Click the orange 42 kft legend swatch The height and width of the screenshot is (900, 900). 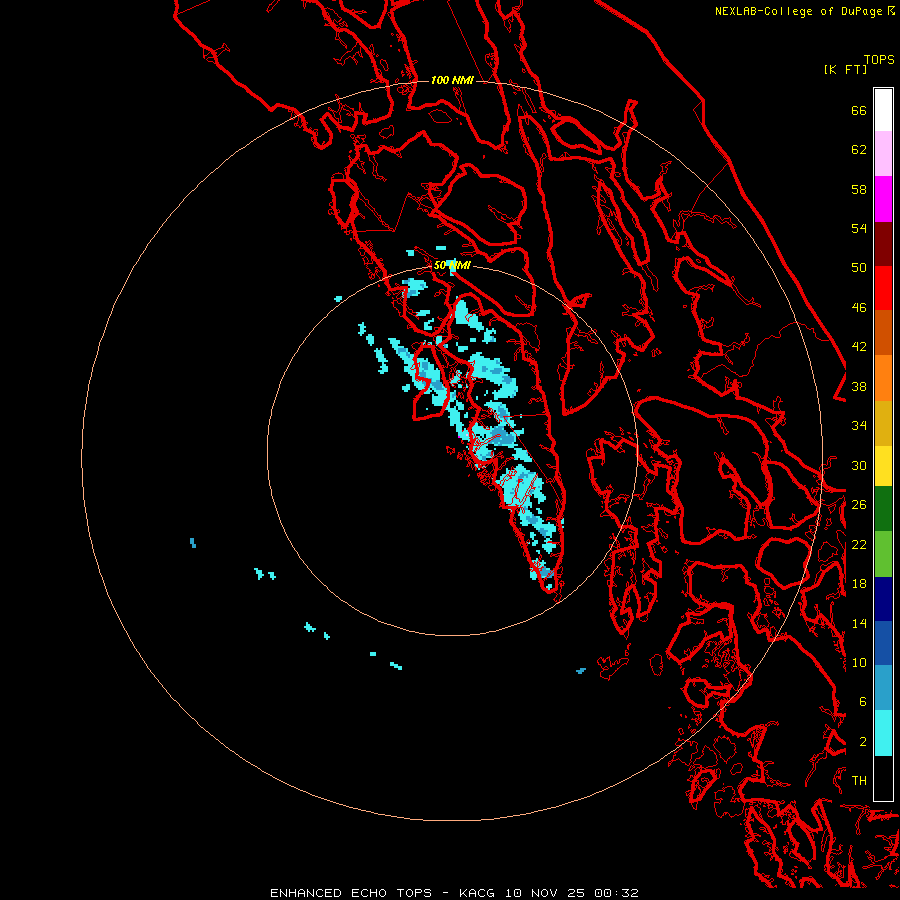tap(883, 377)
